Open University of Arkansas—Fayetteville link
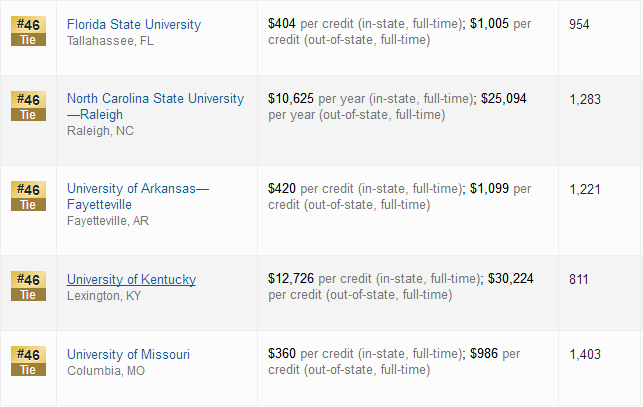Screen dimensions: 643x407 point(138,197)
